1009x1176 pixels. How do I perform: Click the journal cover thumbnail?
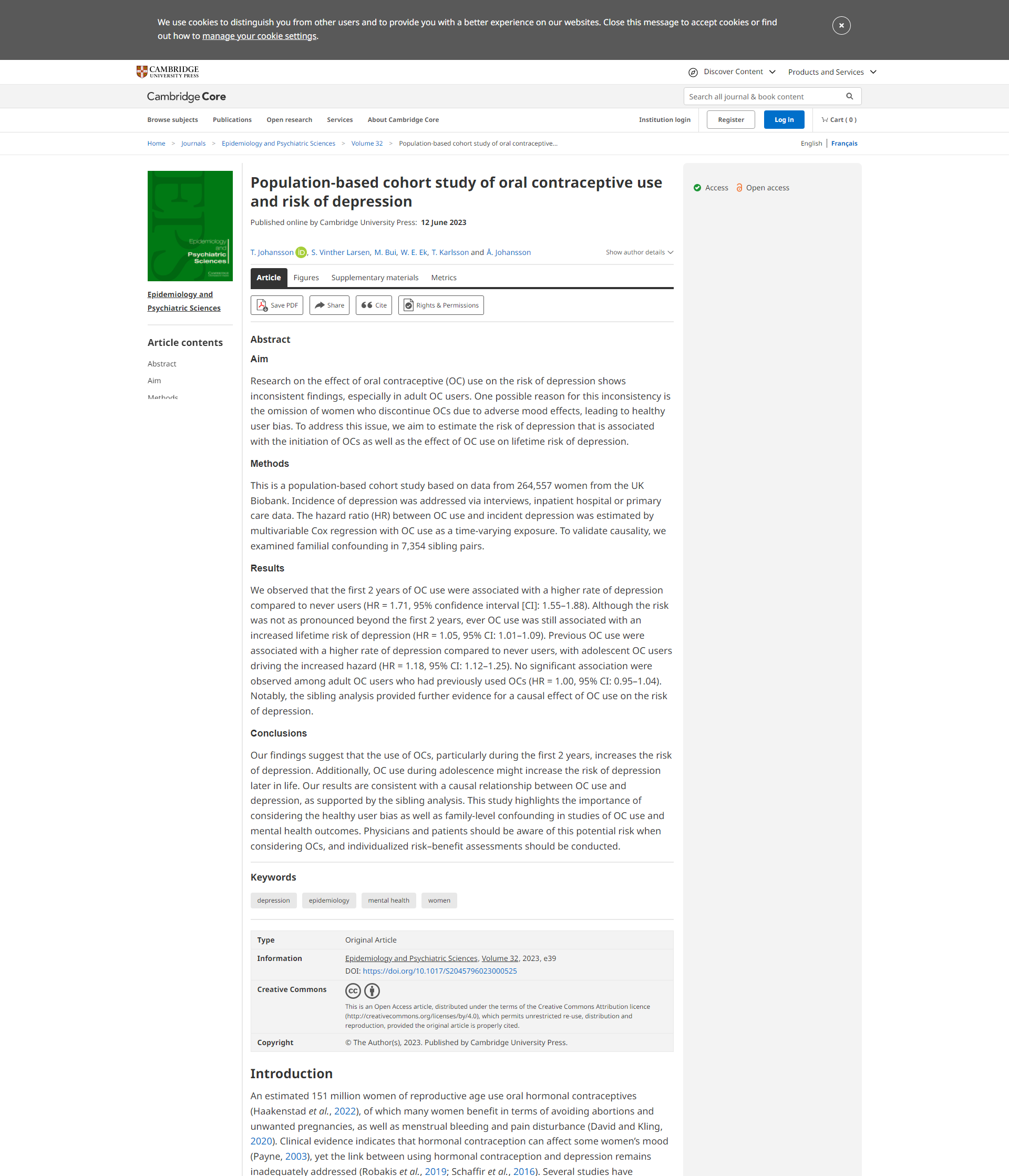[x=190, y=226]
